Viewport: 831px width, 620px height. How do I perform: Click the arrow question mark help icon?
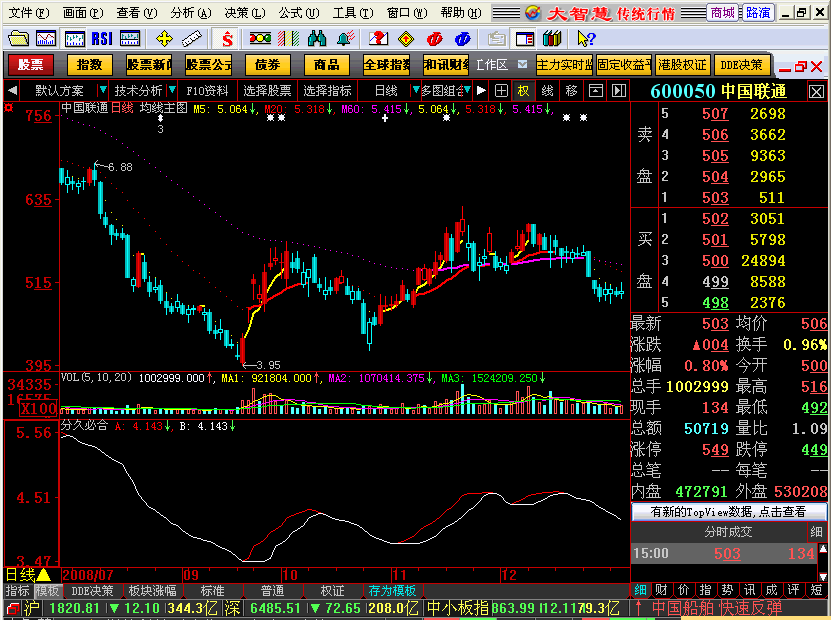click(x=586, y=39)
